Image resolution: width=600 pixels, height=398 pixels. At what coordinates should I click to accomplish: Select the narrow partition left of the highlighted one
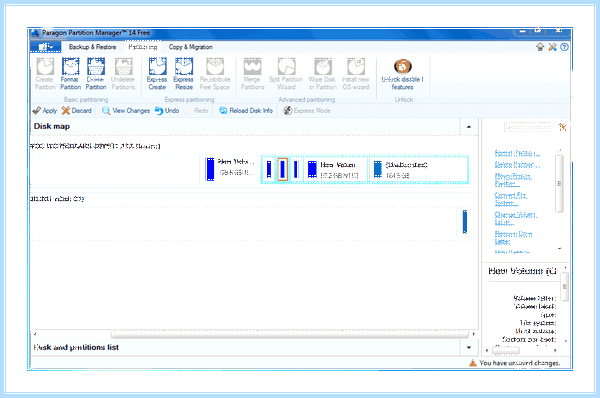coord(269,169)
